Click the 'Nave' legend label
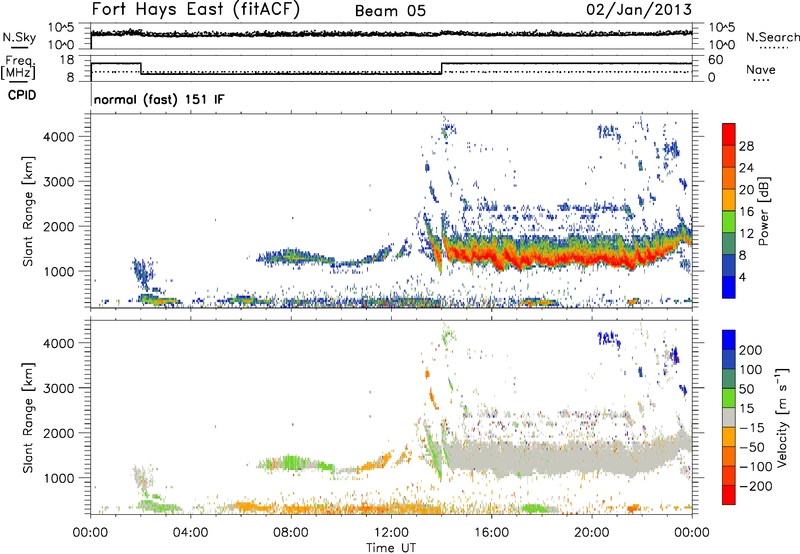 click(761, 69)
